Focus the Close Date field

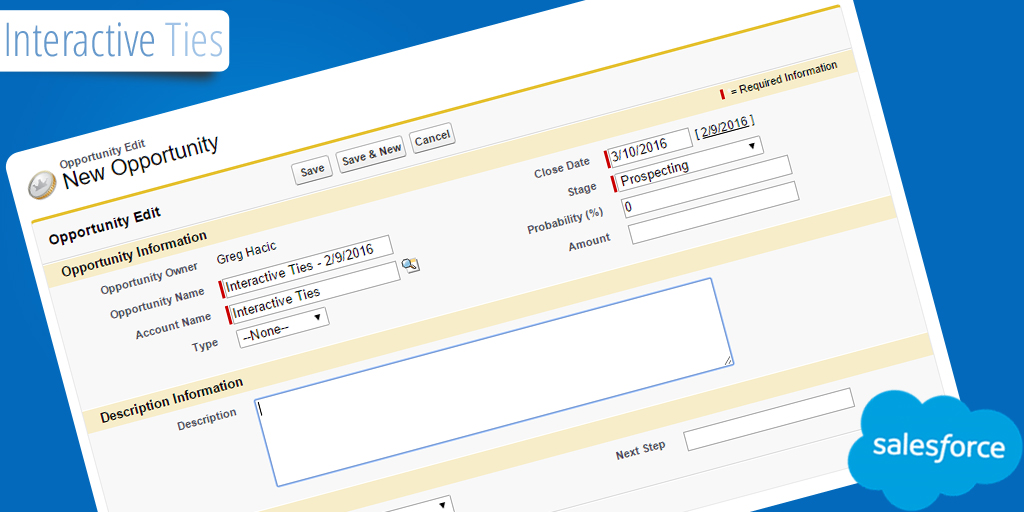point(650,146)
